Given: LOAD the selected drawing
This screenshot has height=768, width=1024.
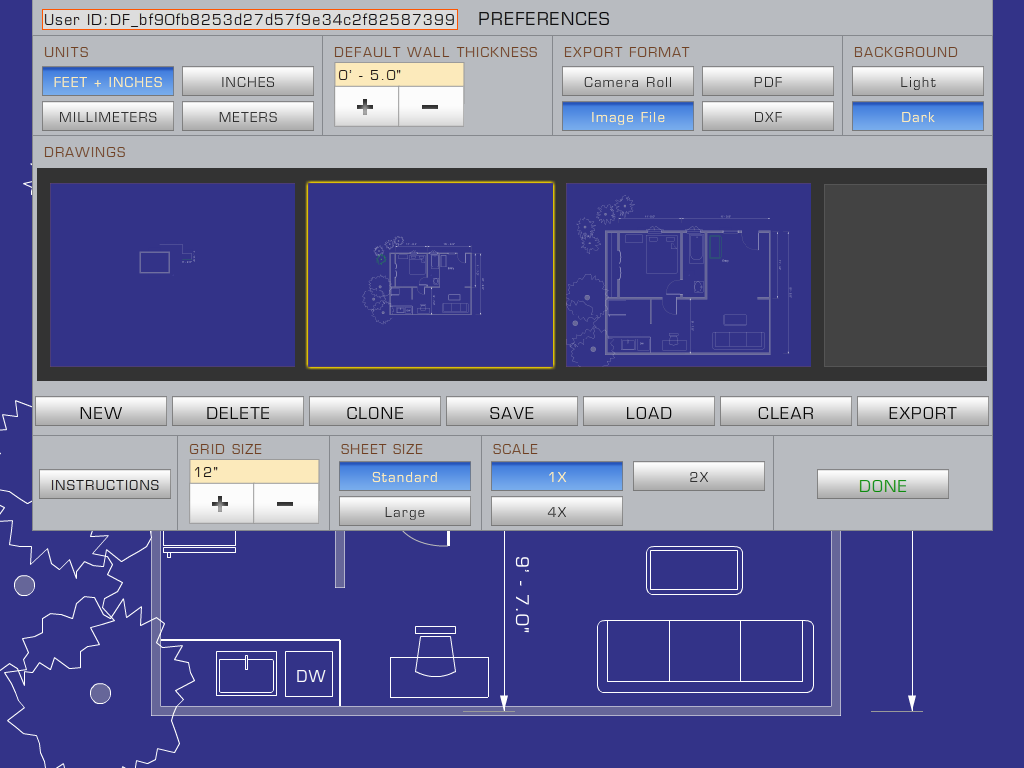Looking at the screenshot, I should 648,412.
